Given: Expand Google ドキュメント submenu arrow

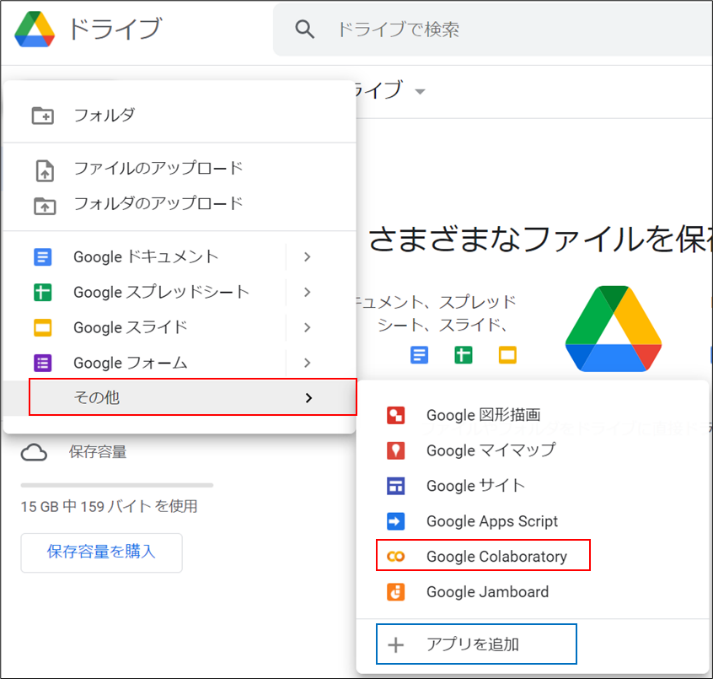Looking at the screenshot, I should click(307, 257).
